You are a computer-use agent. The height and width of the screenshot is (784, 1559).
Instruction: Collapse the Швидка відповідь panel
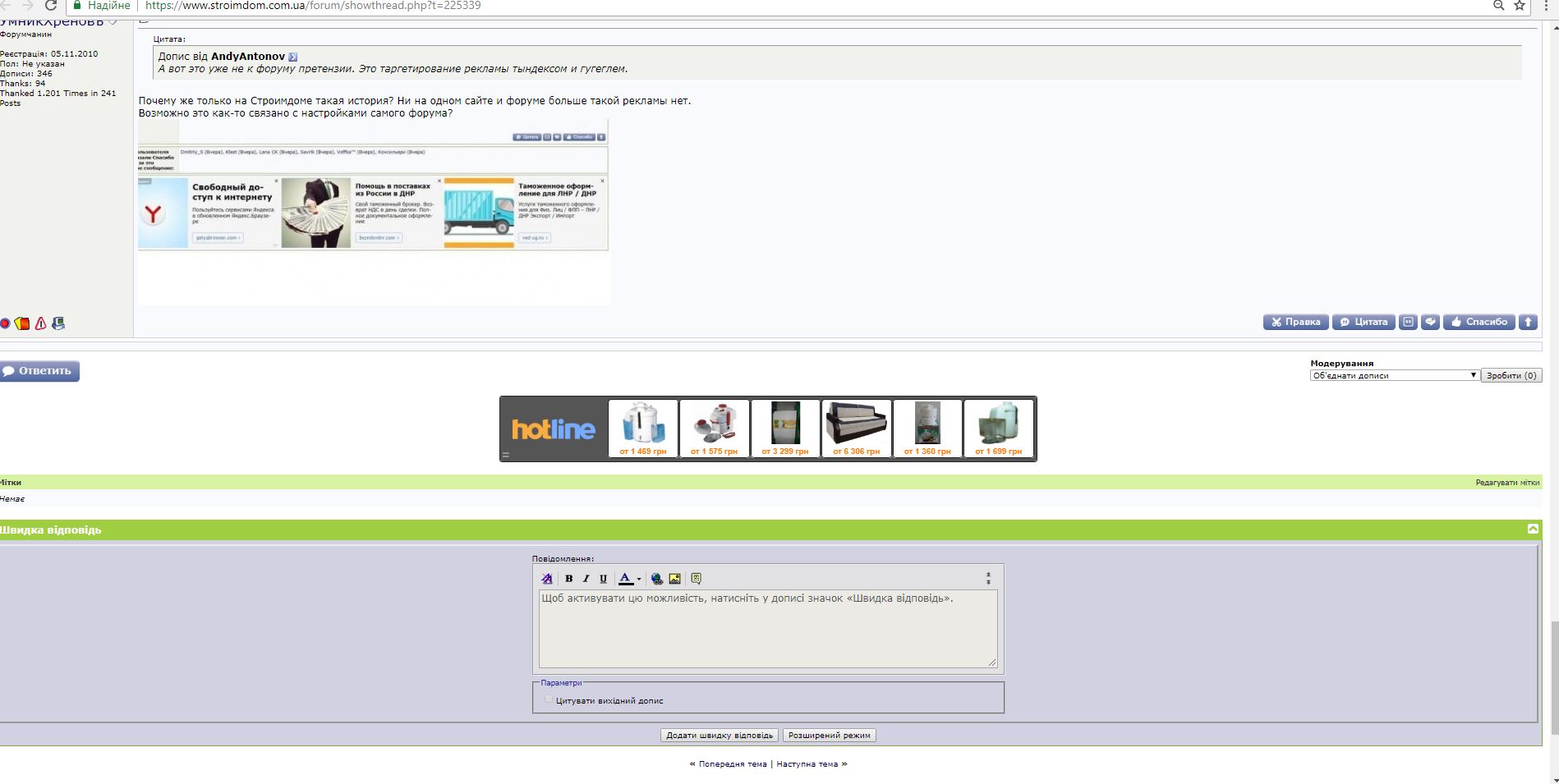pyautogui.click(x=1533, y=530)
